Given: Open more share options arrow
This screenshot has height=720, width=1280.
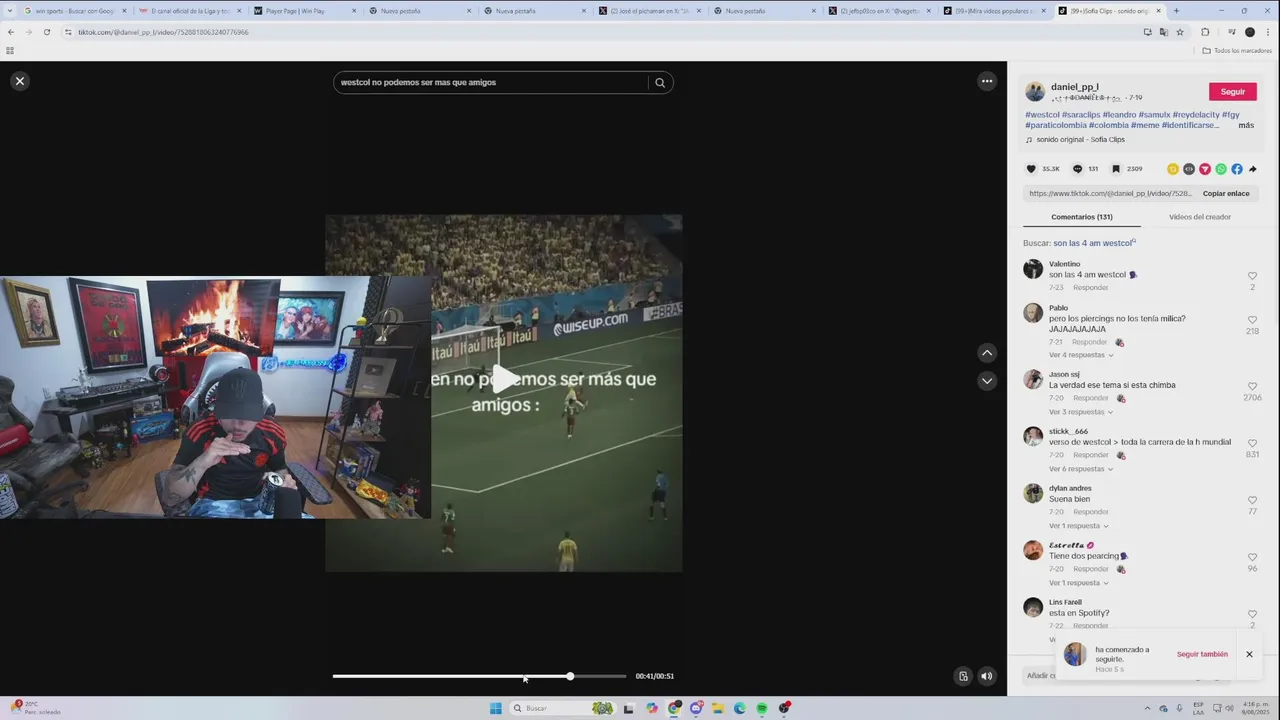Looking at the screenshot, I should [x=1253, y=169].
